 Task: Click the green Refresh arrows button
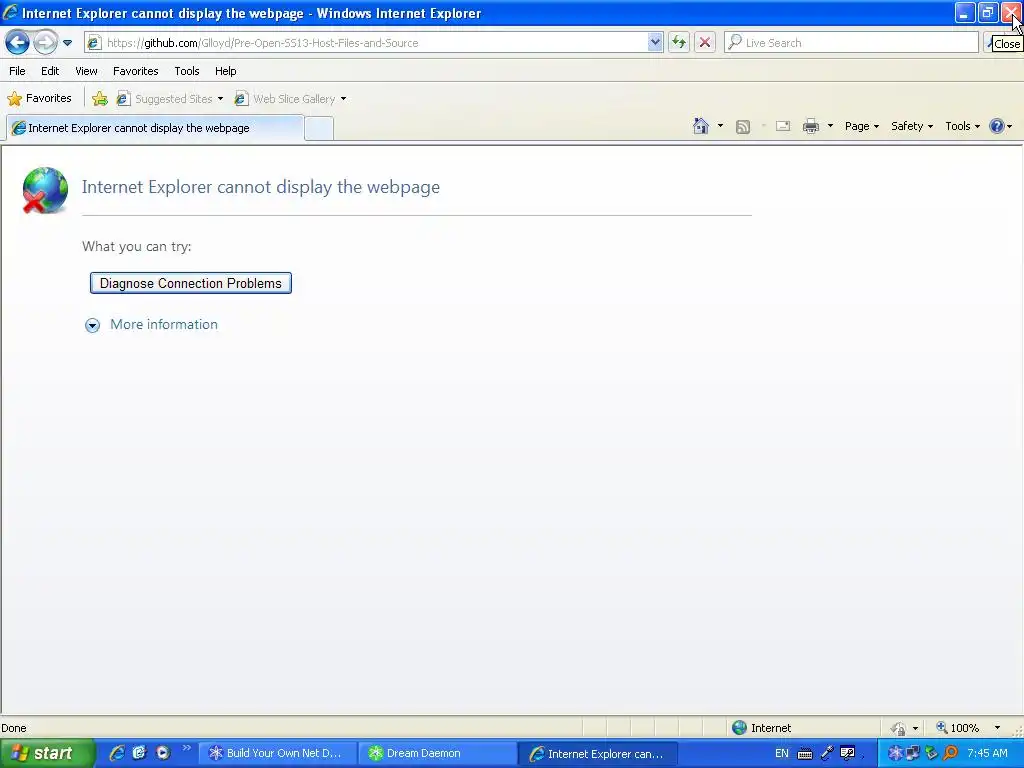click(679, 43)
